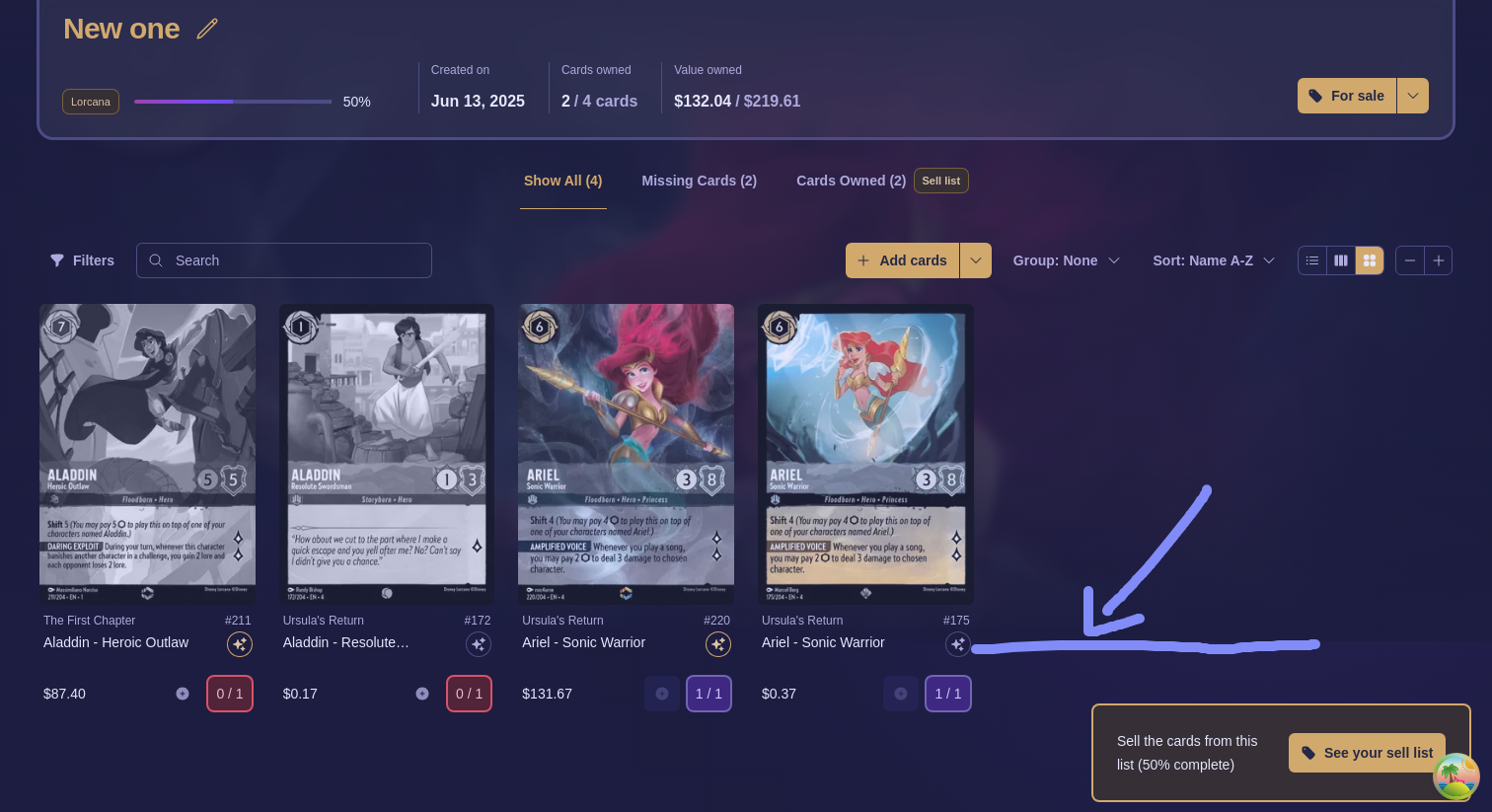Click sparkle icon for Ariel #220
Screen dimensions: 1492x812
point(718,644)
